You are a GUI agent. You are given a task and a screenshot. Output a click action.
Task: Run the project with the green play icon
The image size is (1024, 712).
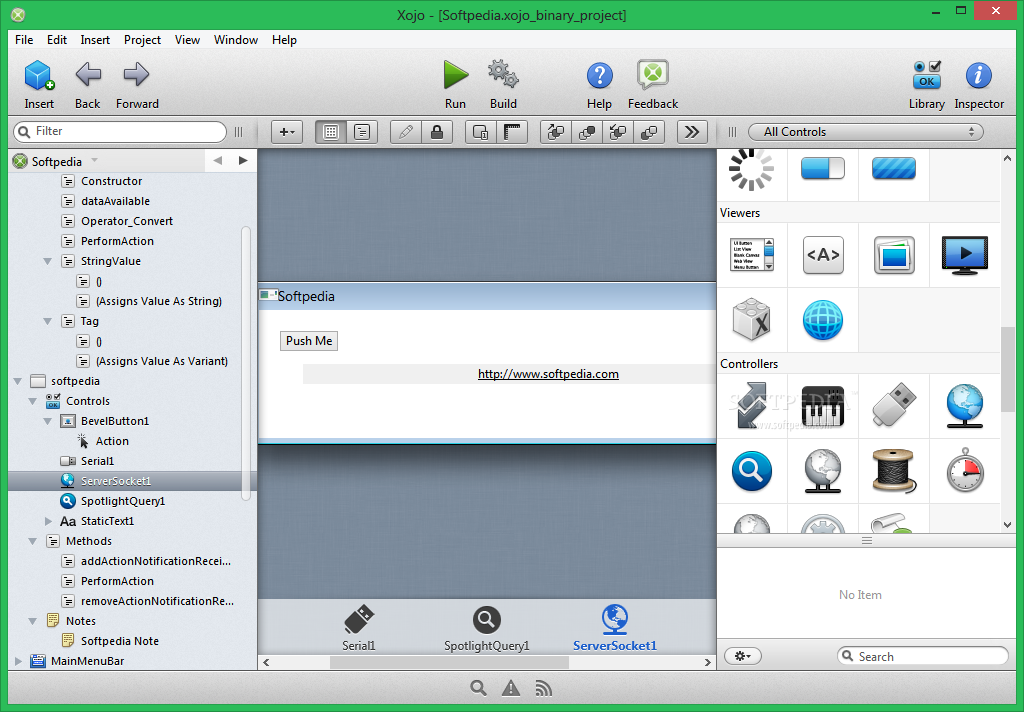click(x=455, y=74)
